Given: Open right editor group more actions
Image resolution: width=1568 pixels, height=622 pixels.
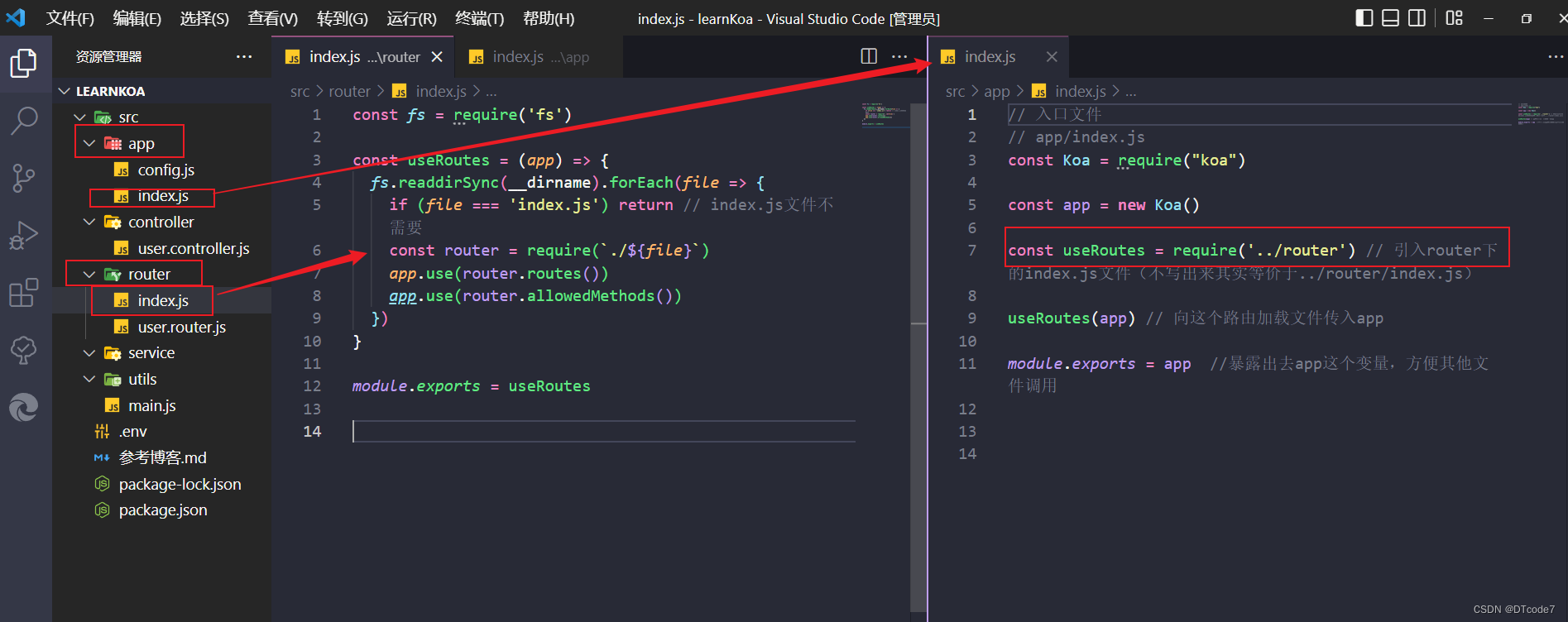Looking at the screenshot, I should [x=1556, y=56].
